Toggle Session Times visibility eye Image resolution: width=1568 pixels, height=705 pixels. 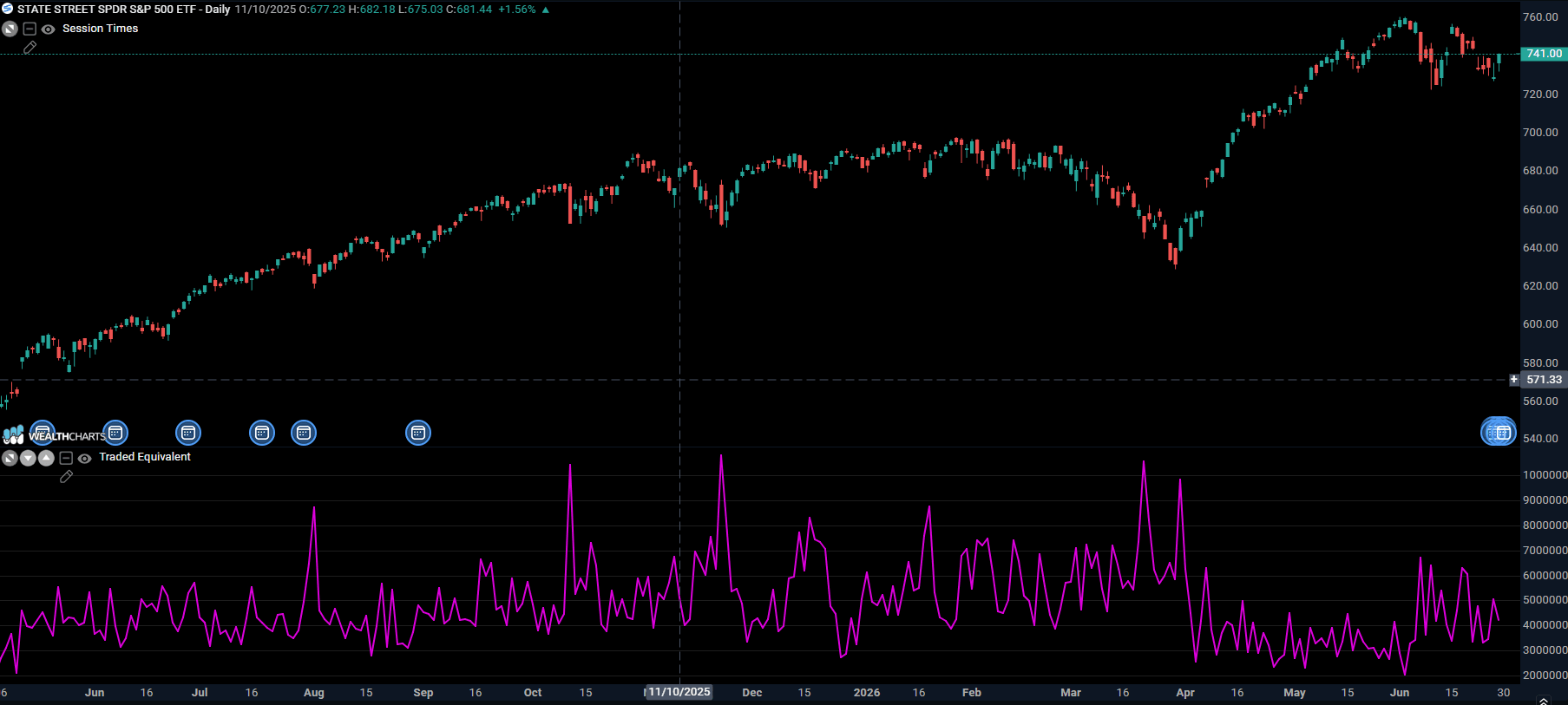(x=49, y=29)
